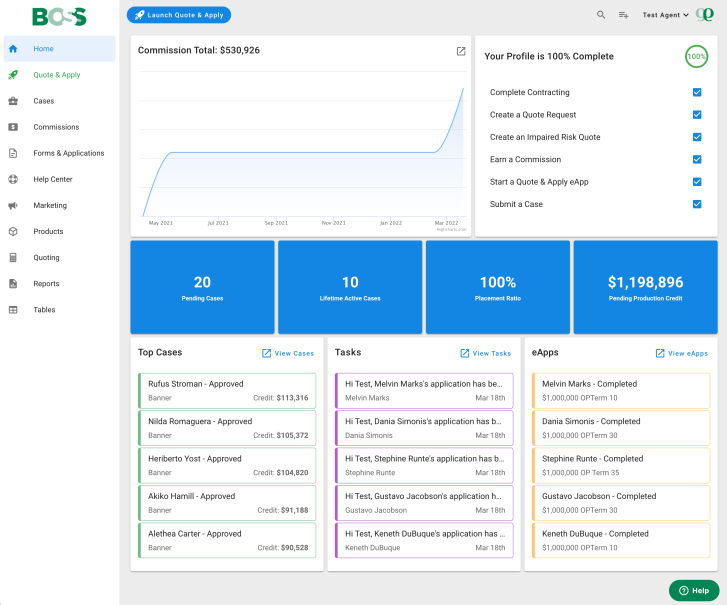727x605 pixels.
Task: Open Keneth DuBuque - Completed eApp
Action: coord(621,541)
